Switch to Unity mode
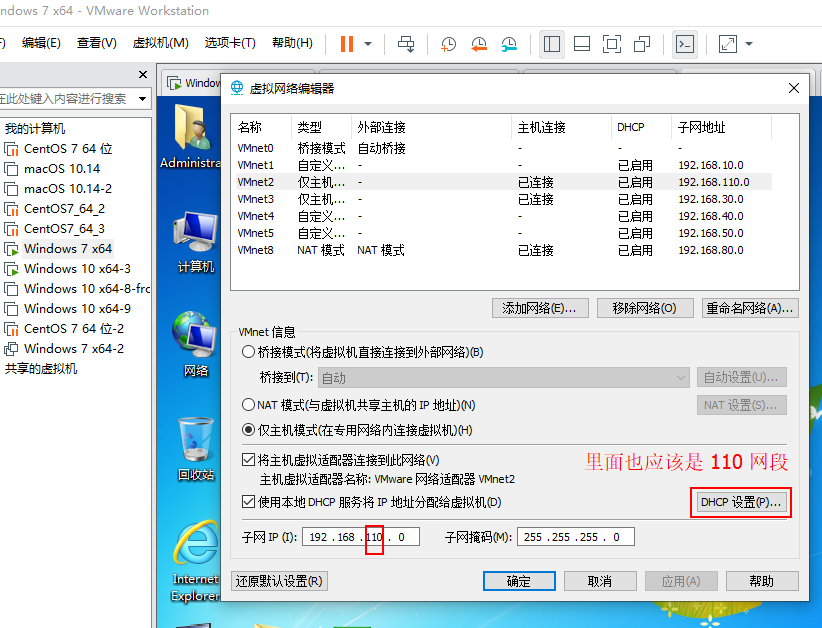 (642, 44)
